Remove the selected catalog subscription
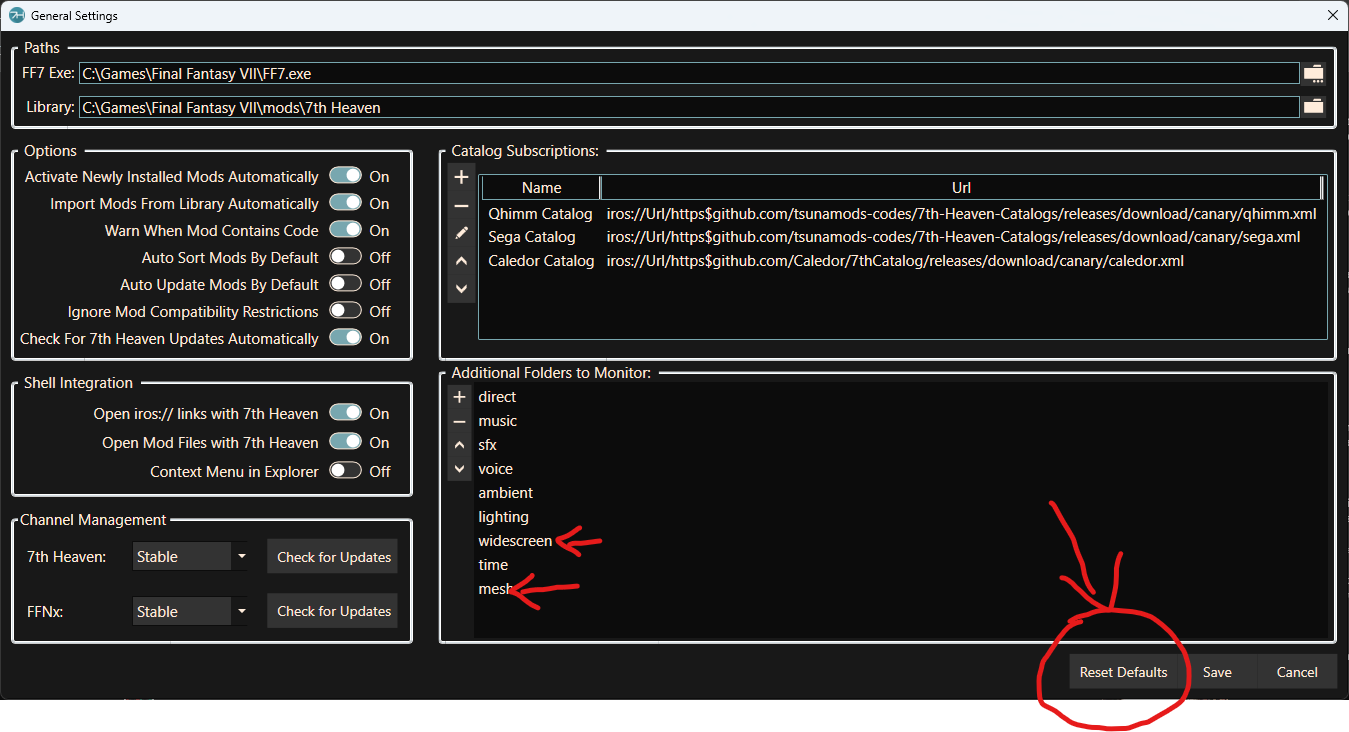 point(461,205)
